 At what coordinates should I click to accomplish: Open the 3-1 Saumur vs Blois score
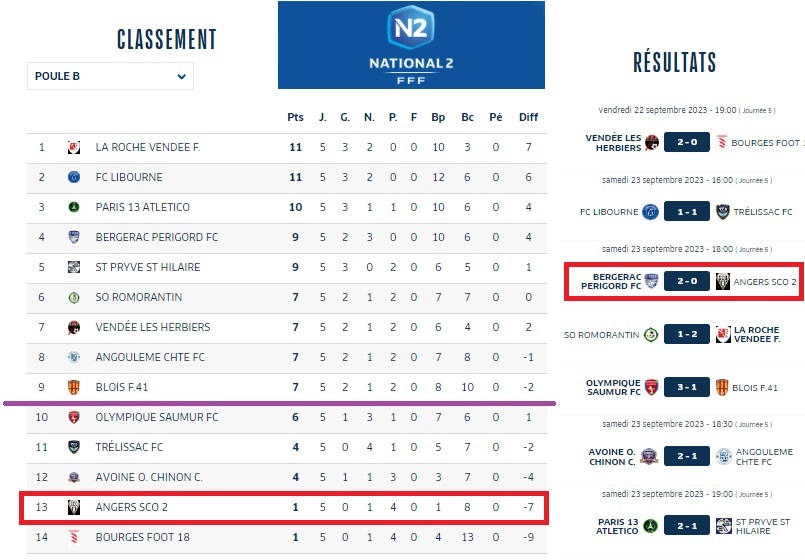(x=687, y=387)
